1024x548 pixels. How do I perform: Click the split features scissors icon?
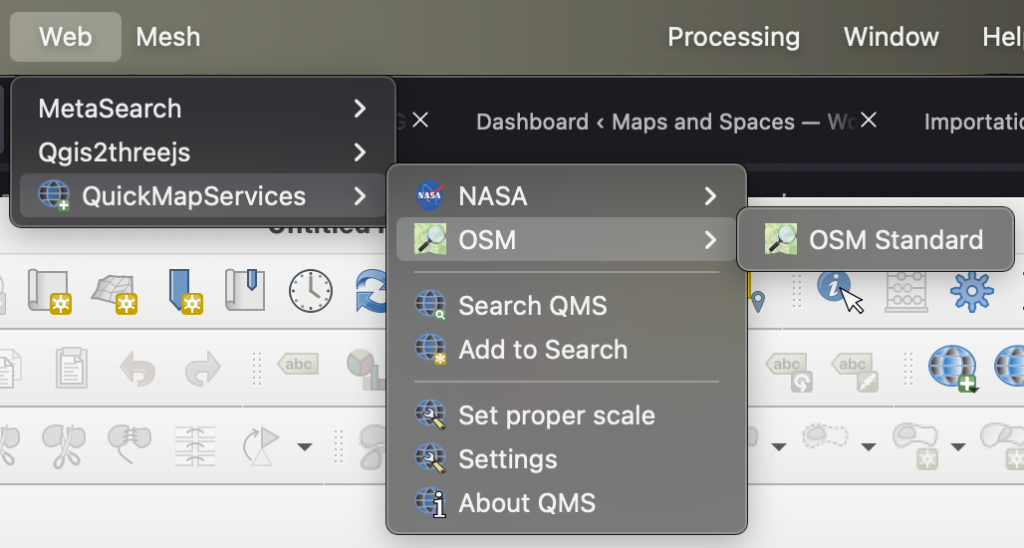[63, 446]
